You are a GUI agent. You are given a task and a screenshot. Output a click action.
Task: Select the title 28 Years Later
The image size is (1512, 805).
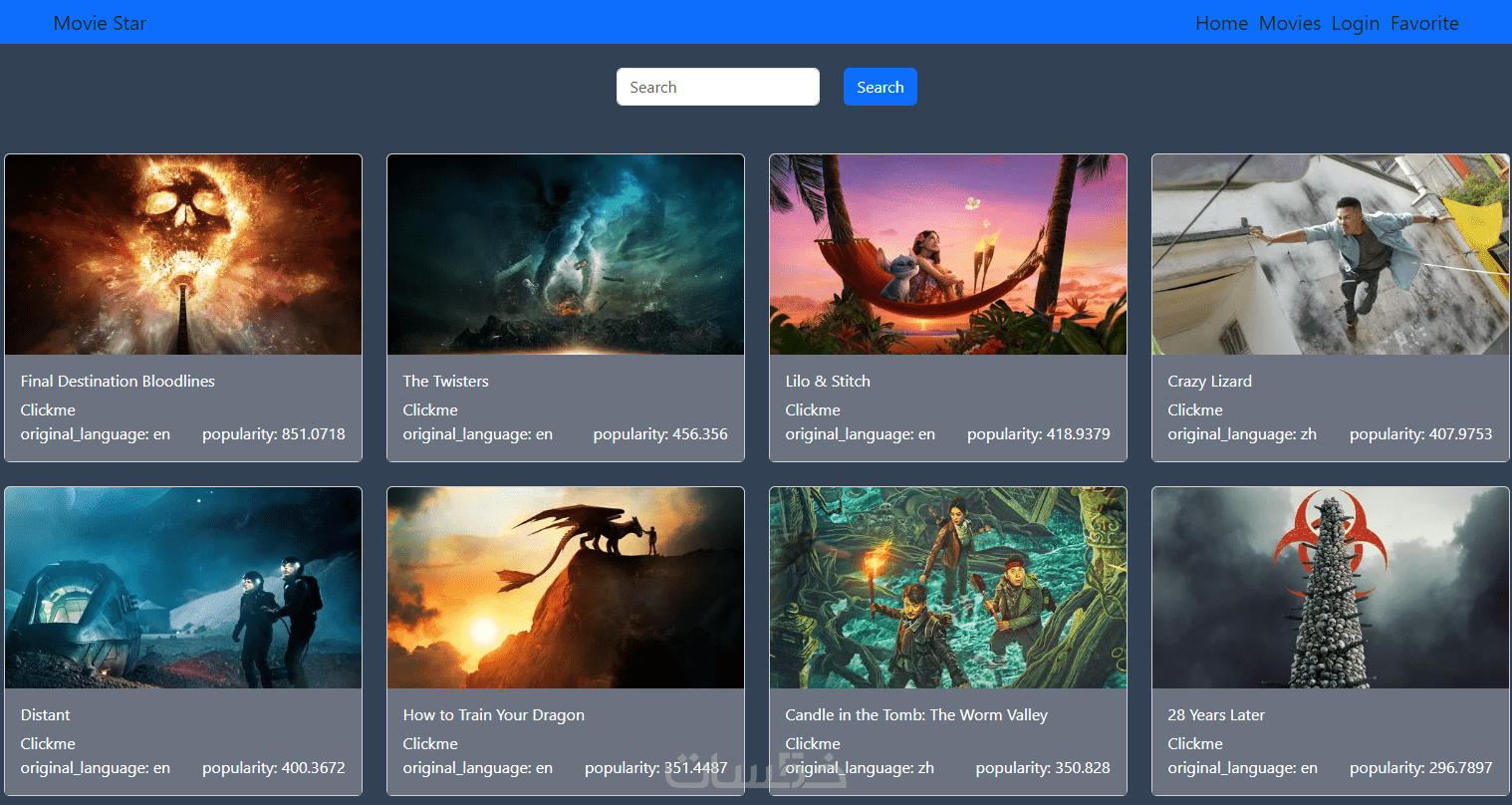1216,714
